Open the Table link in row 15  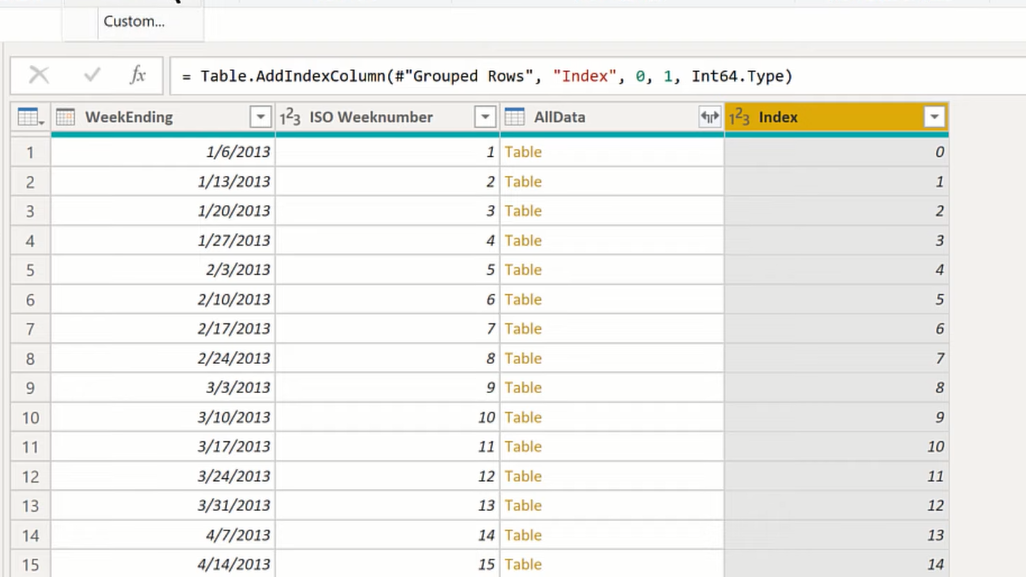[523, 564]
